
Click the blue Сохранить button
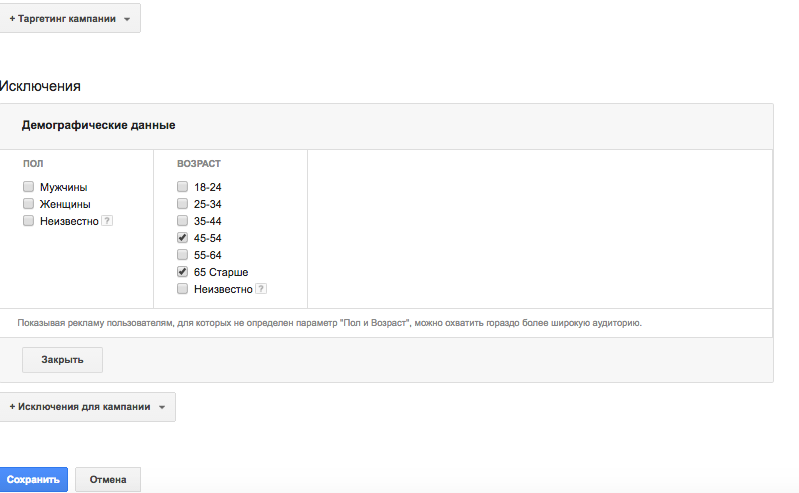(33, 480)
